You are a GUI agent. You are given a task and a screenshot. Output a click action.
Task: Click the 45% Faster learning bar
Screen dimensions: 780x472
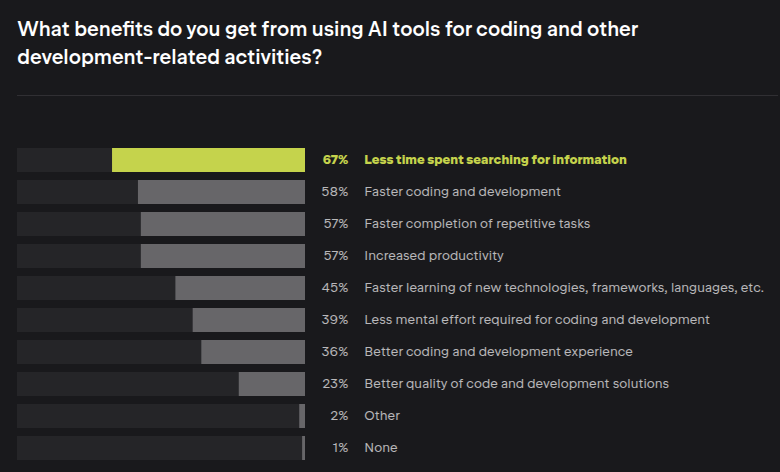point(240,288)
